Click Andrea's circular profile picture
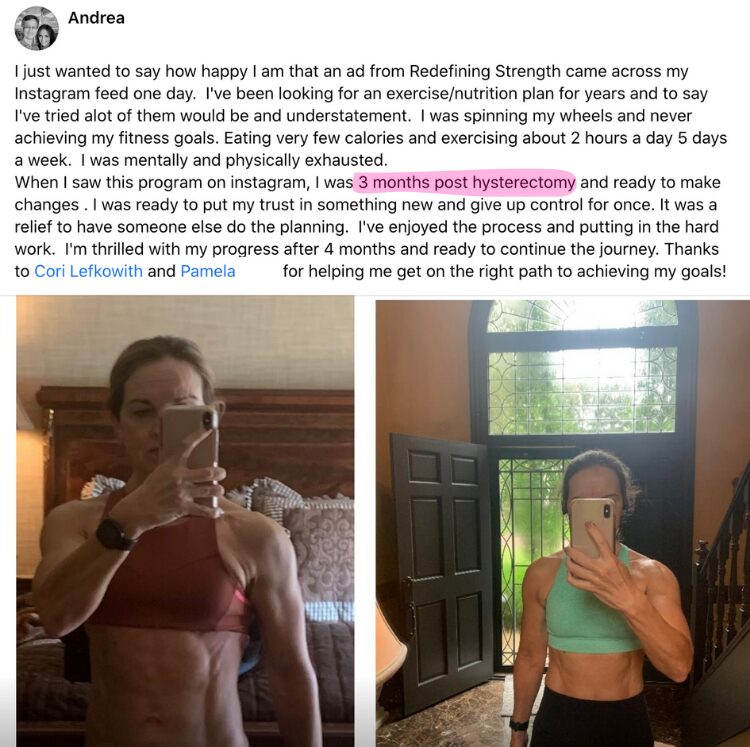Viewport: 750px width, 747px height. (x=36, y=29)
